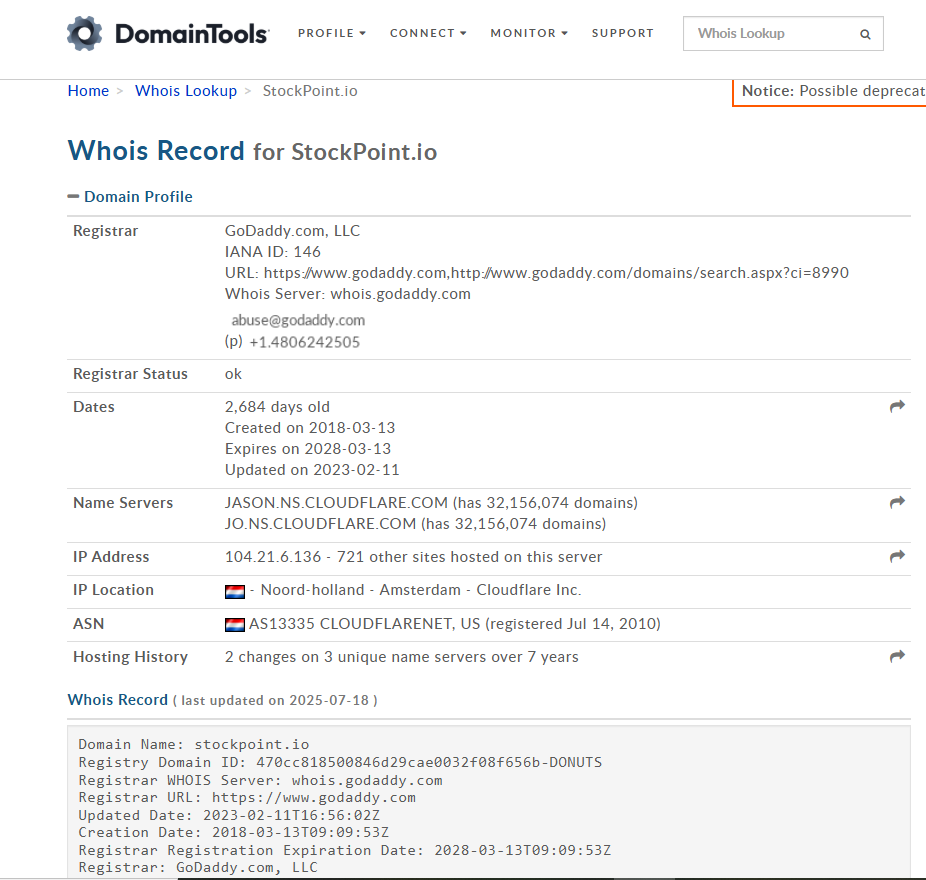This screenshot has width=926, height=880.
Task: Click the Whois Record section heading
Action: tap(118, 700)
